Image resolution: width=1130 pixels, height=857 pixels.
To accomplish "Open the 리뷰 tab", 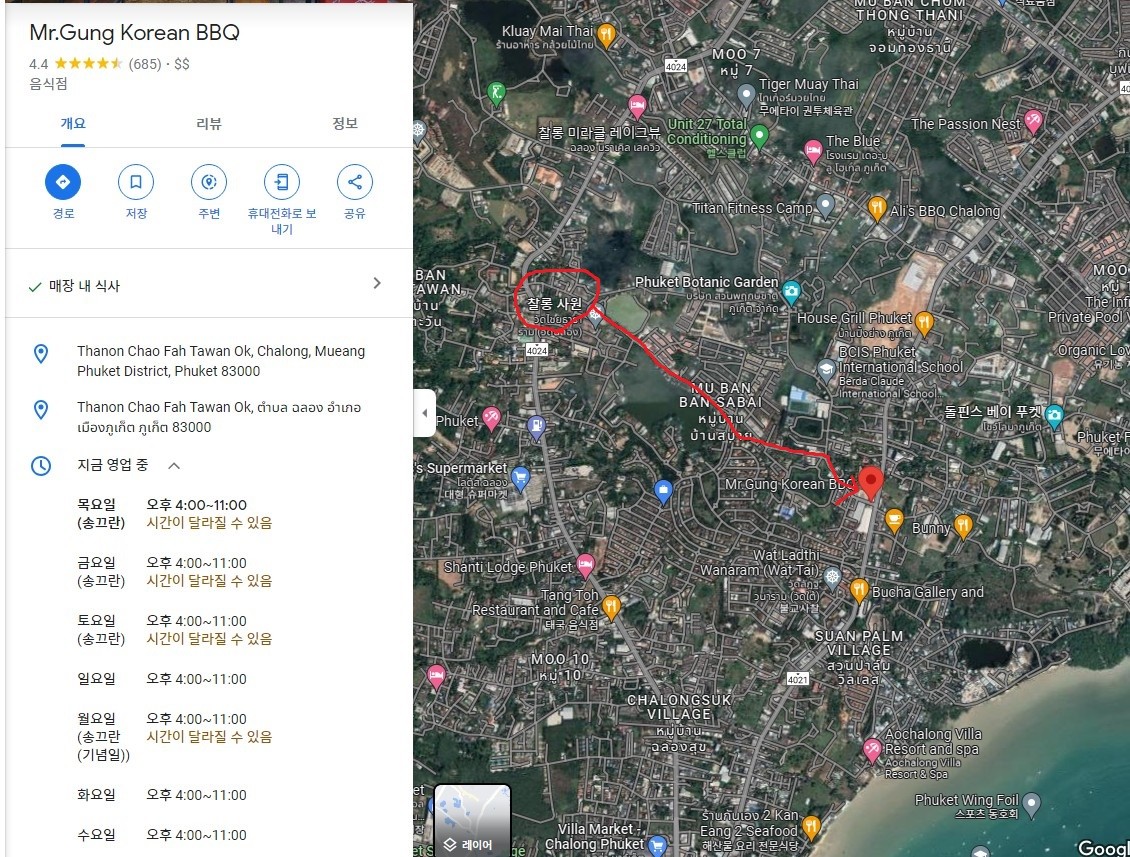I will click(209, 124).
